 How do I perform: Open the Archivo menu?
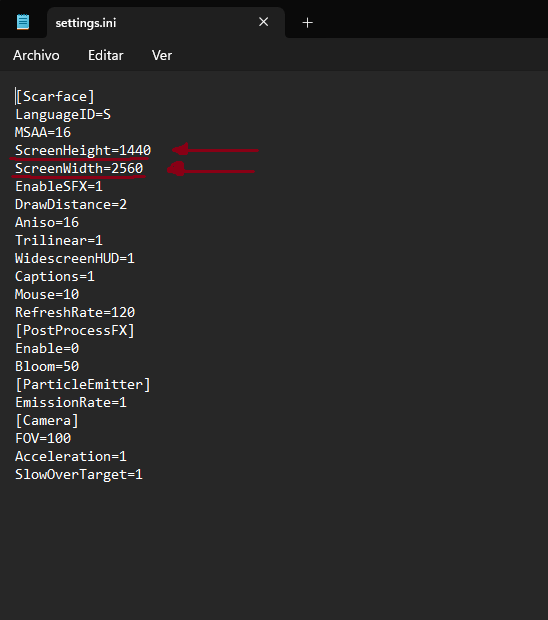(x=36, y=55)
